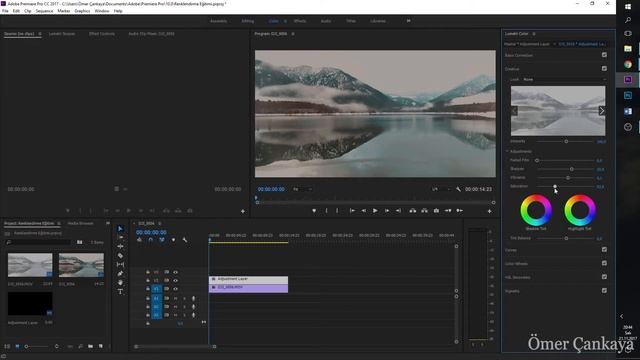This screenshot has width=640, height=360.
Task: Toggle Vignette section checkbox
Action: (604, 291)
